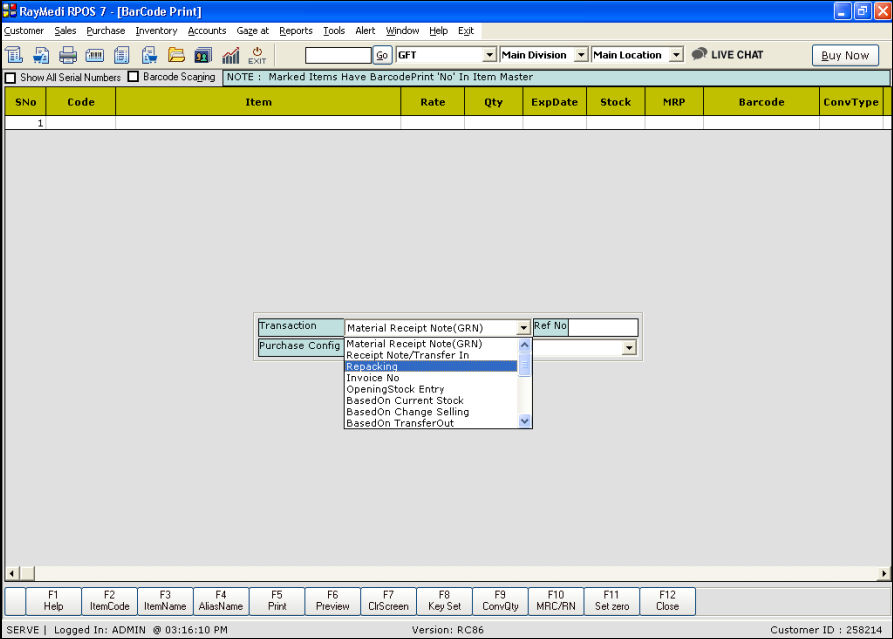Screen dimensions: 893x639
Task: Click the Buy Now button
Action: click(x=845, y=55)
